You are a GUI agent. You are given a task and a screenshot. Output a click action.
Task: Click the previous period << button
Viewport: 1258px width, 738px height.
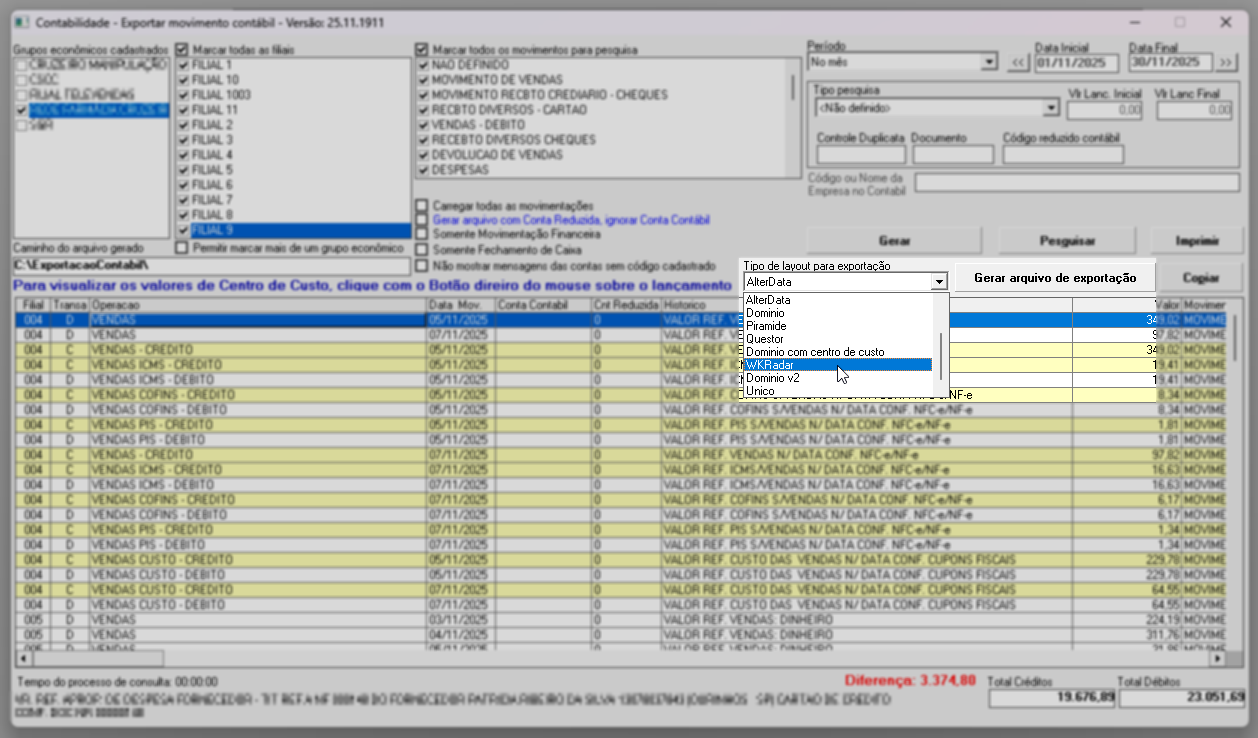1018,62
